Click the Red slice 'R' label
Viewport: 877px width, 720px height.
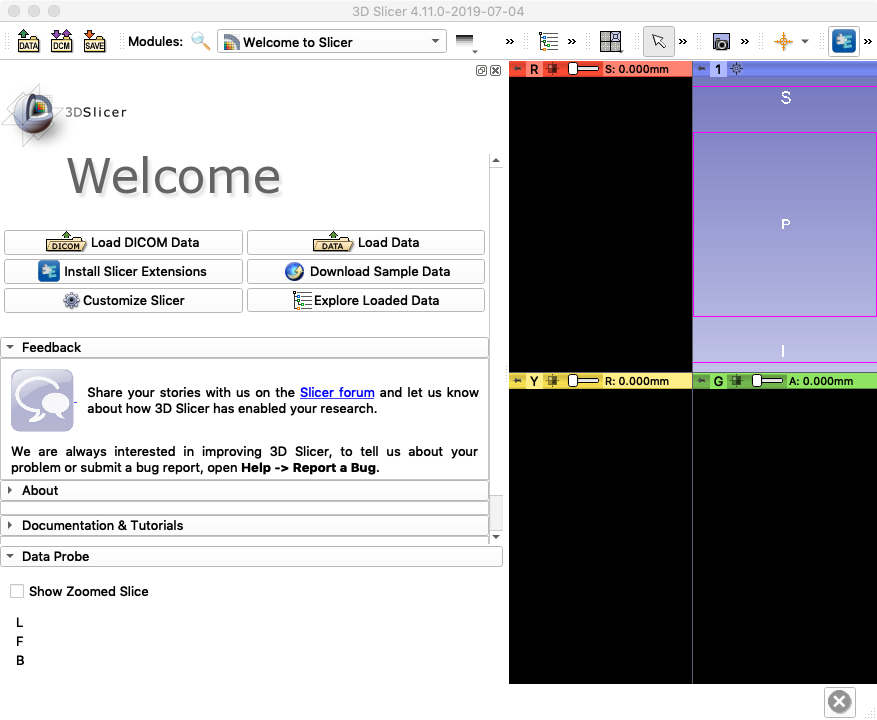(534, 69)
